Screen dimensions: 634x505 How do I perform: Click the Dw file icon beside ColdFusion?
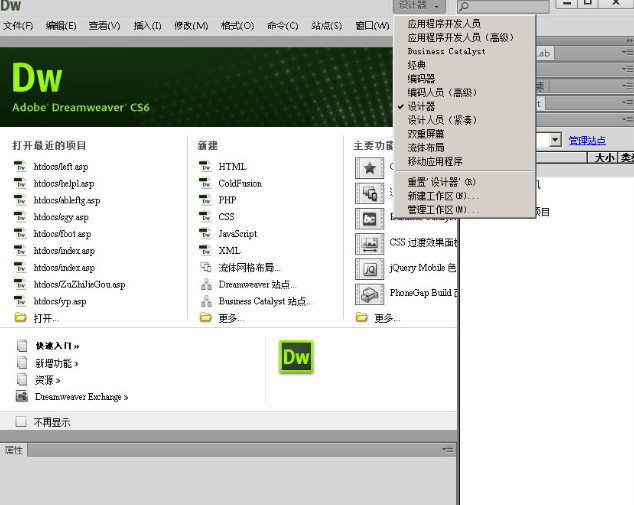pos(205,183)
